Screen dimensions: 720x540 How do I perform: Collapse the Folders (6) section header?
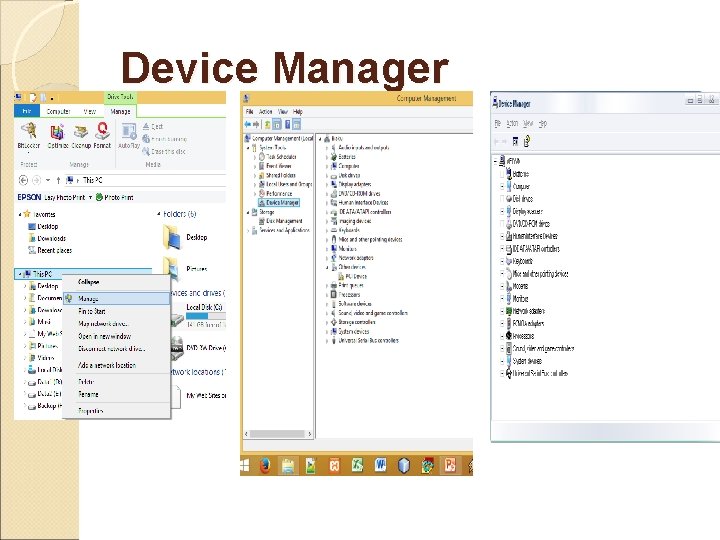[159, 214]
